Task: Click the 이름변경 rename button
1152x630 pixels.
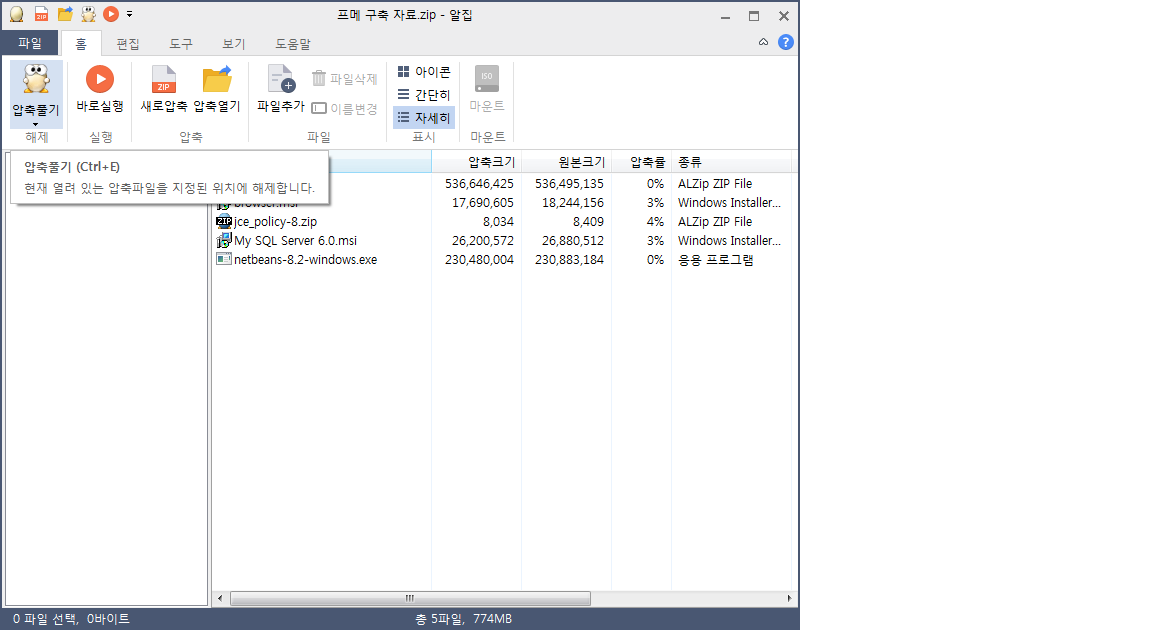Action: (x=345, y=109)
